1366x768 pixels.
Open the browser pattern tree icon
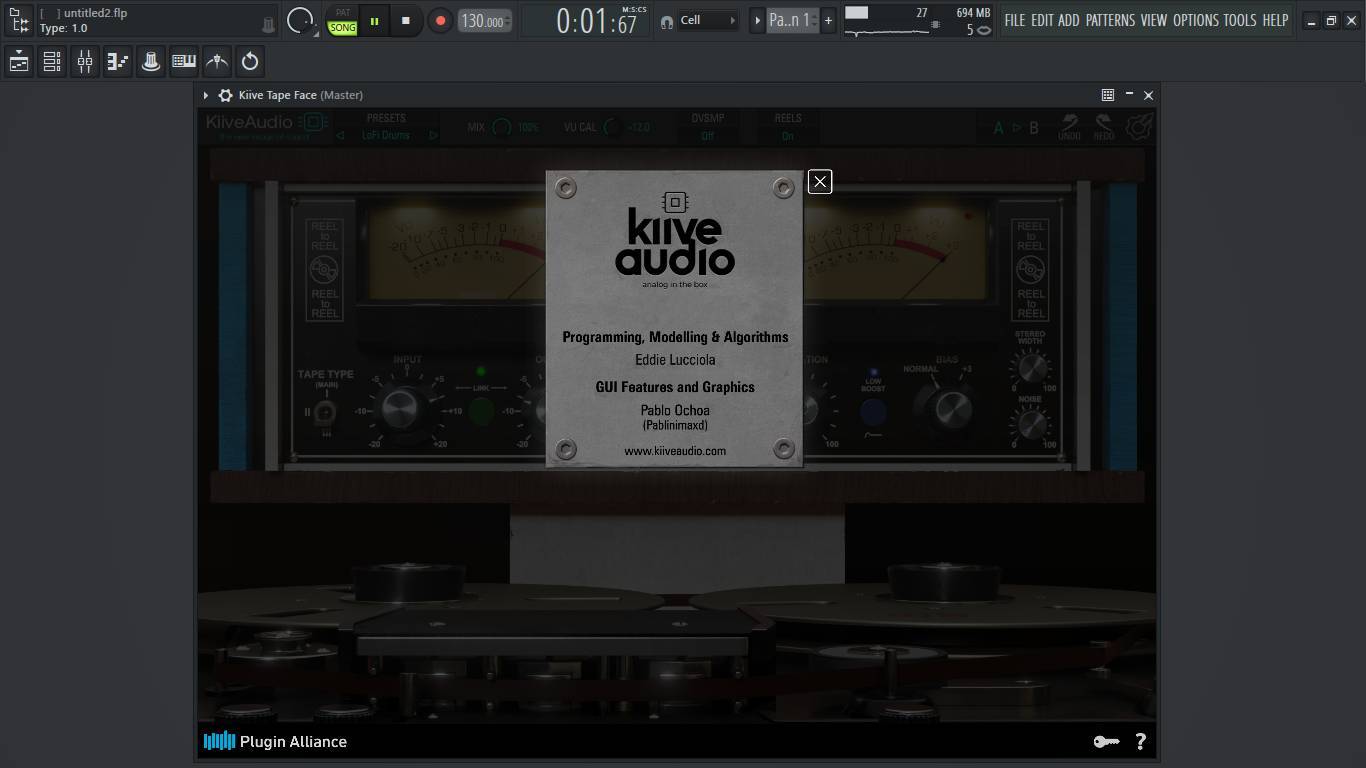point(19,20)
